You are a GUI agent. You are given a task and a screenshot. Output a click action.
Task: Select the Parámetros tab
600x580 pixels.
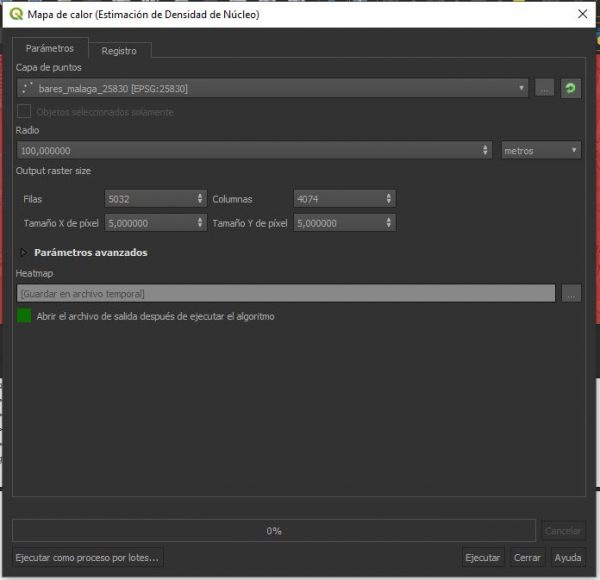[x=49, y=48]
